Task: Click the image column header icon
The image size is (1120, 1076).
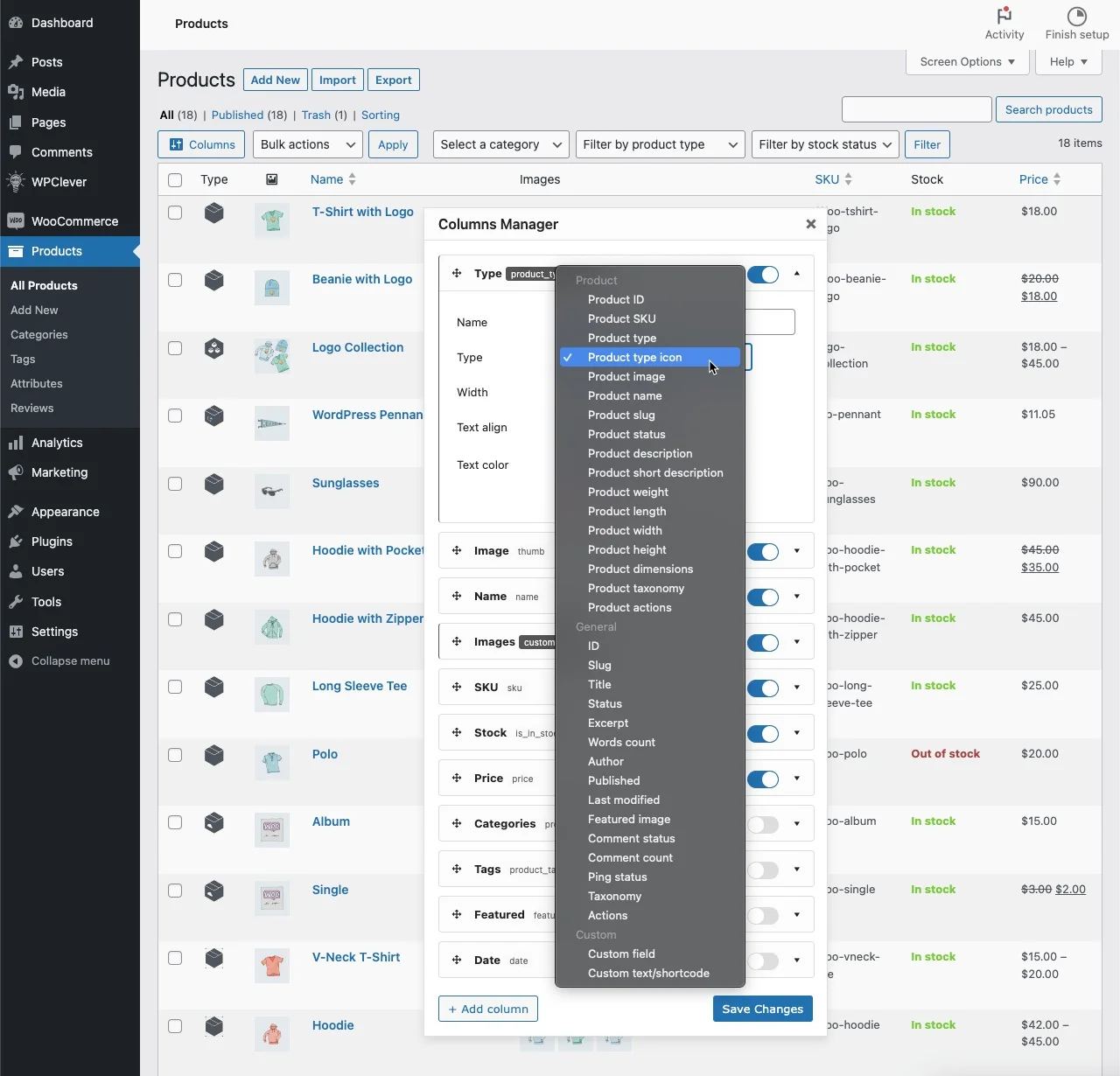Action: tap(272, 179)
